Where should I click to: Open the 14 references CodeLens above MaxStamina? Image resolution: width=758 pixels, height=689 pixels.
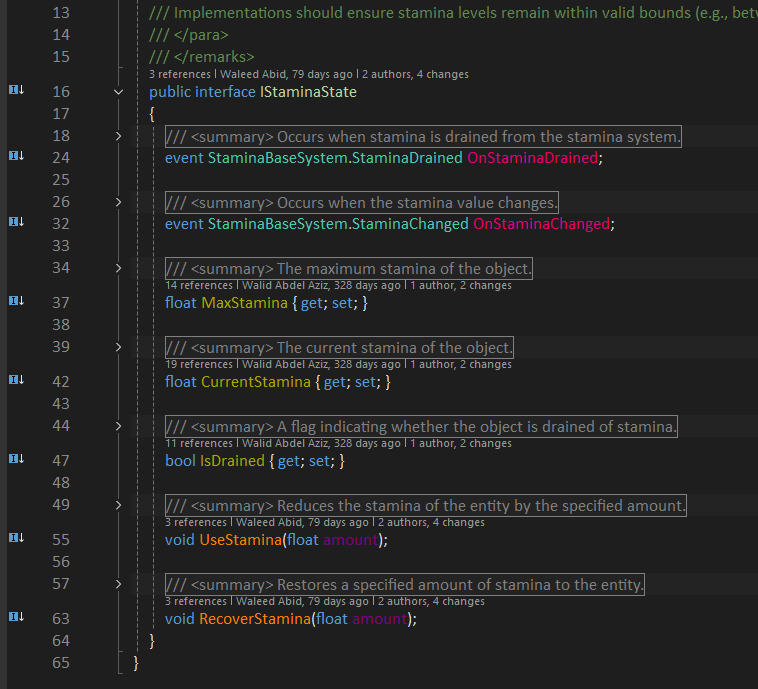point(198,286)
